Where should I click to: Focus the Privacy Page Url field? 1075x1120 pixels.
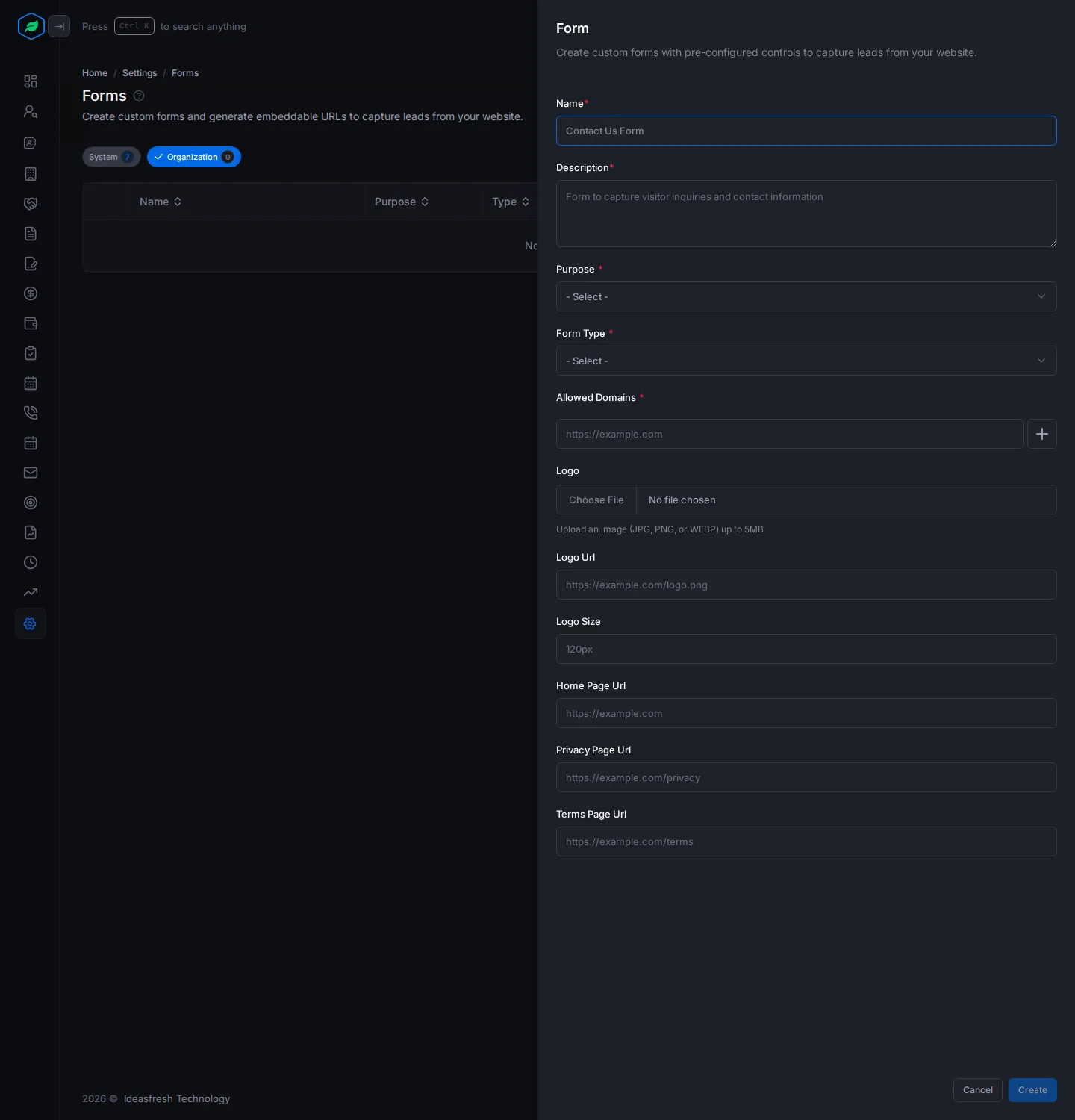coord(806,777)
